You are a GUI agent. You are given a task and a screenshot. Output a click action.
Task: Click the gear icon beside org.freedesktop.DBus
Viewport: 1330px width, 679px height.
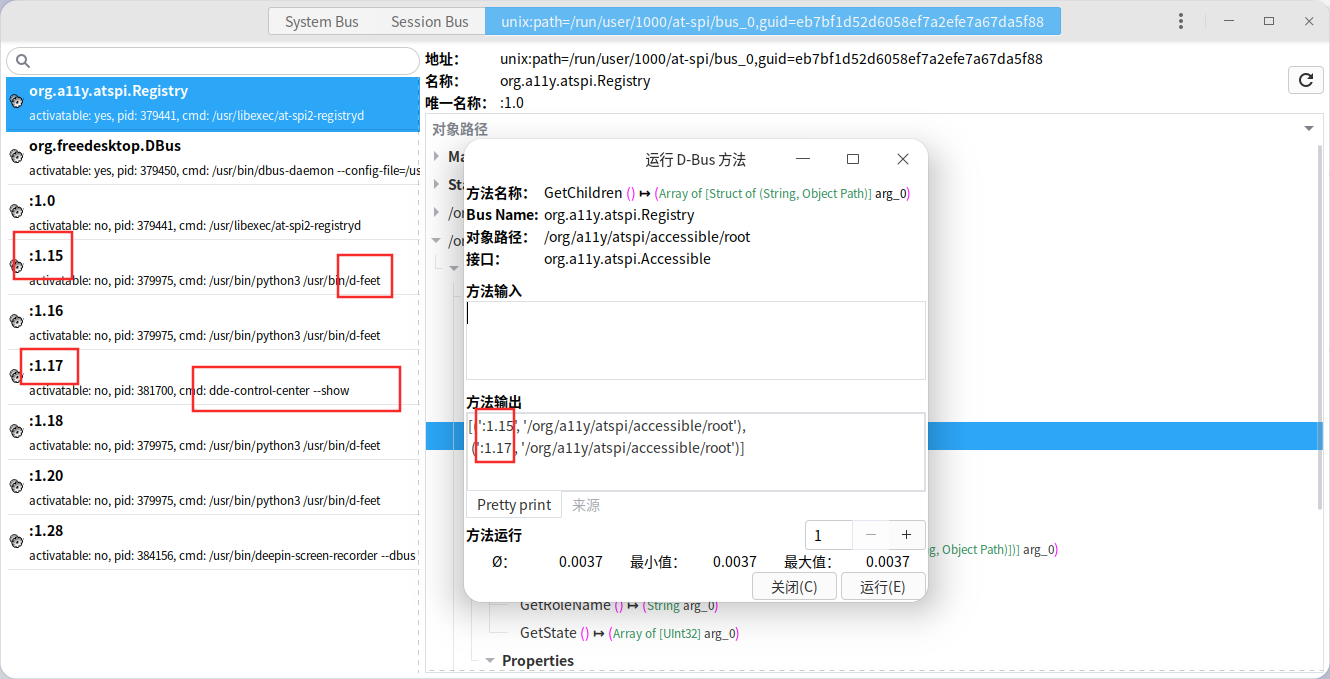click(16, 157)
